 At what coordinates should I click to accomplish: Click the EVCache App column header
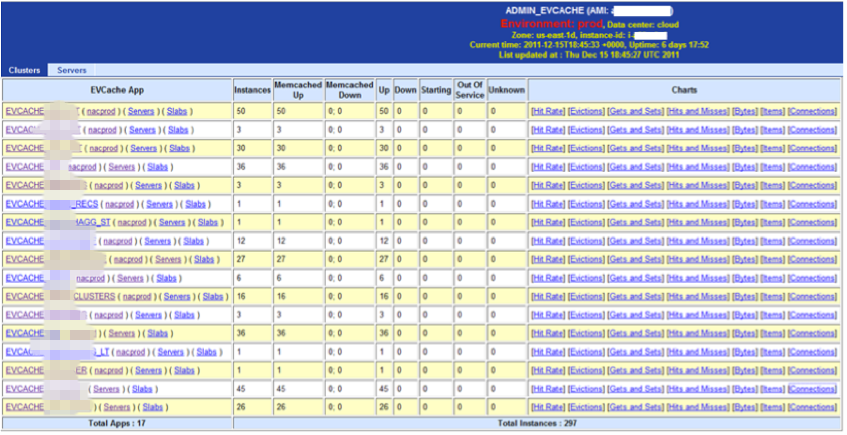pyautogui.click(x=117, y=90)
